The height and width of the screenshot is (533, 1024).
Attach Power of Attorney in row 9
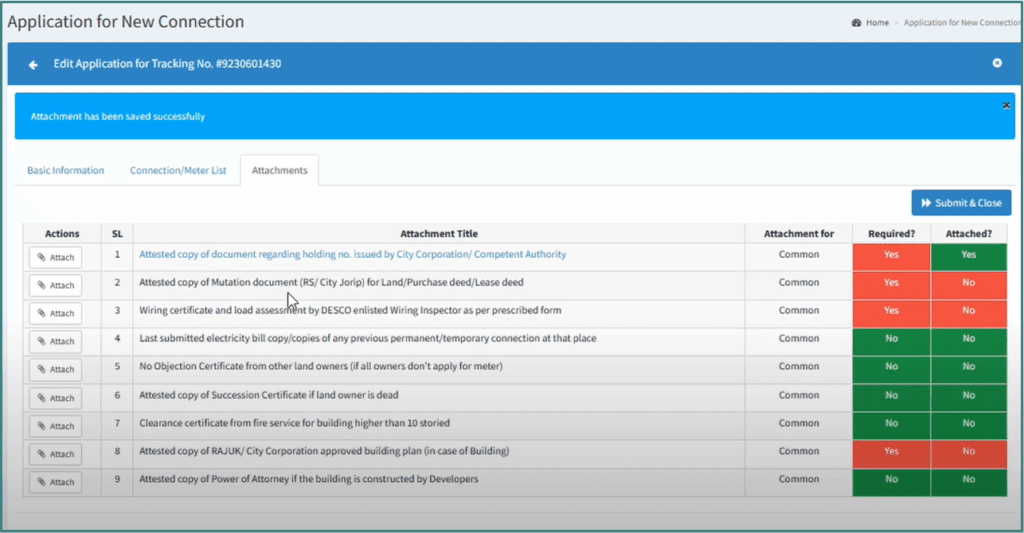click(56, 482)
